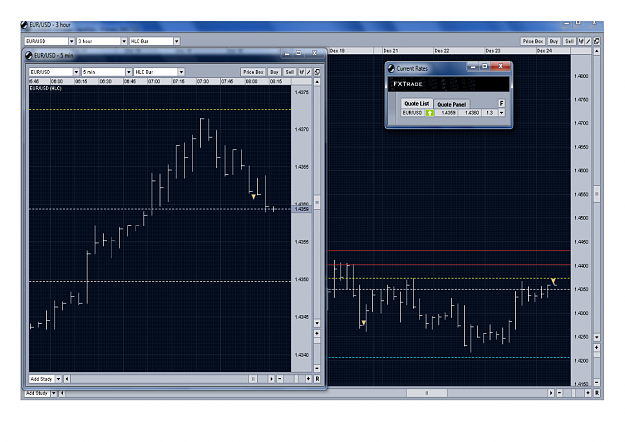Click vertical scrollbar thumb in 3 hour window

click(597, 194)
